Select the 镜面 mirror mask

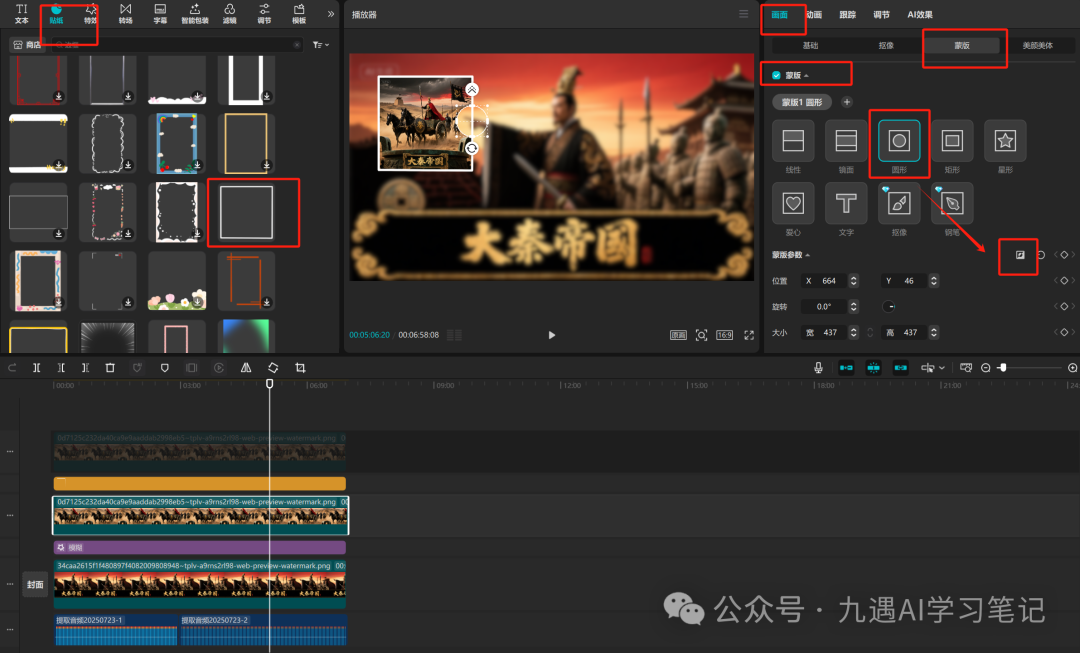846,141
